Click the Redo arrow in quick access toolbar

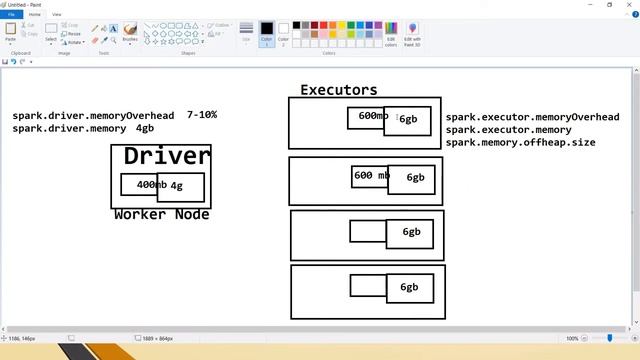click(22, 62)
